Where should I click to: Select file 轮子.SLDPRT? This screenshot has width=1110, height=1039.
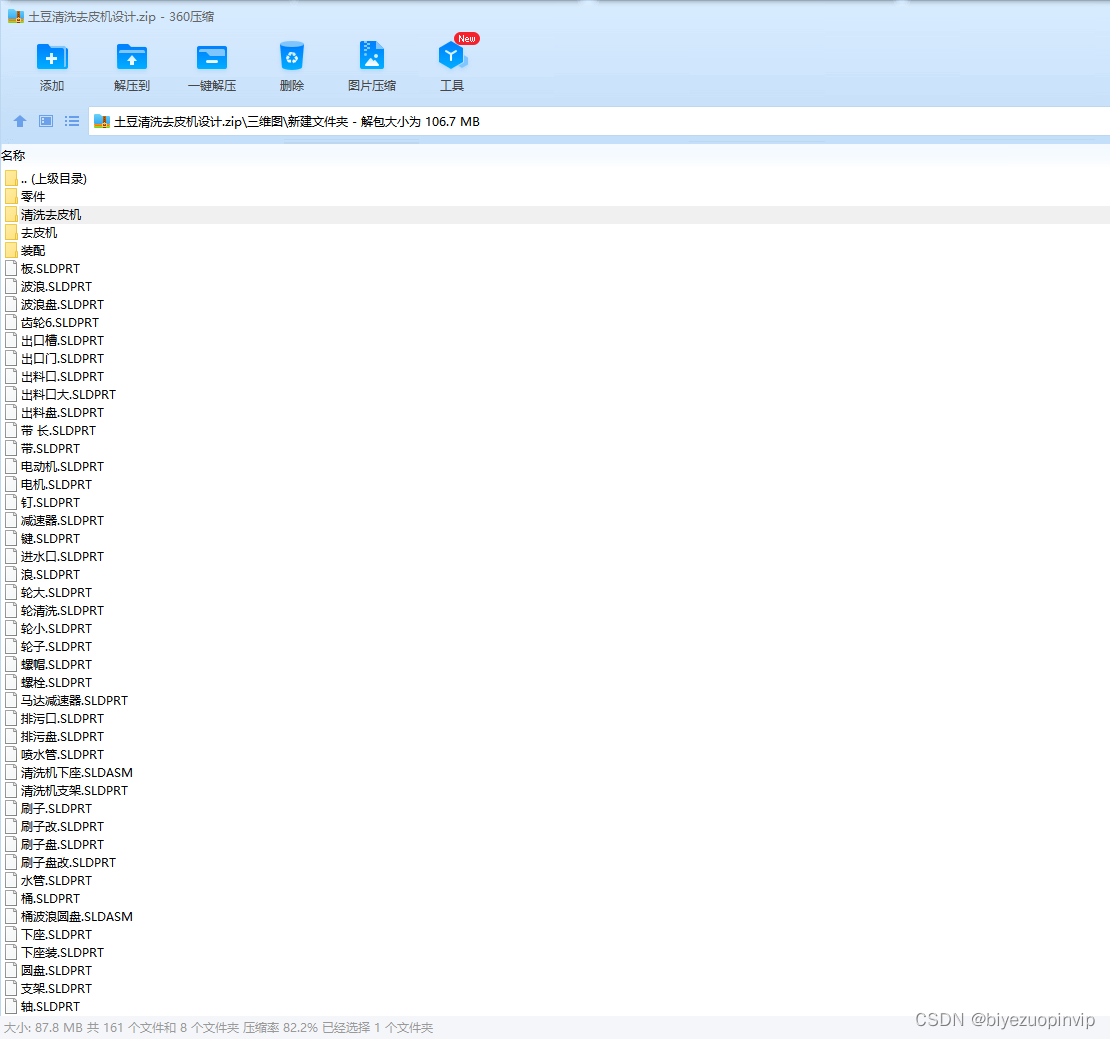(x=57, y=647)
